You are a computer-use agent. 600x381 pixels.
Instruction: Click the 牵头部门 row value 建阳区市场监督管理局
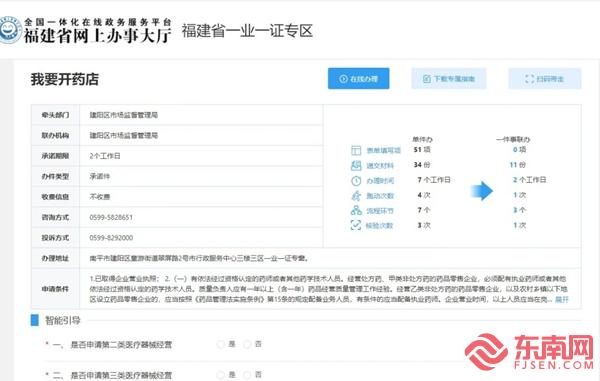tap(124, 115)
